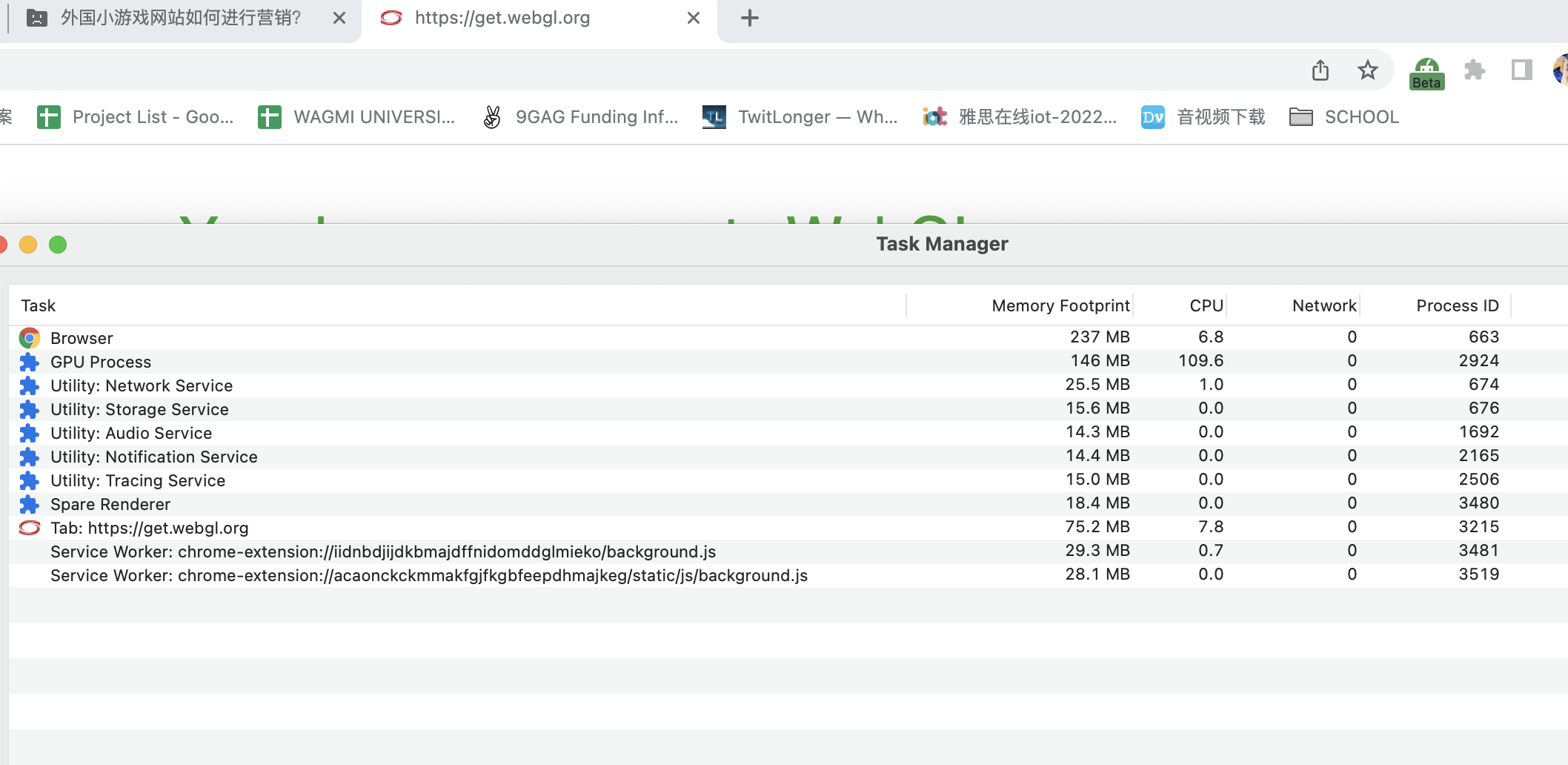Switch to the 外国小游戏网站 tab

180,18
